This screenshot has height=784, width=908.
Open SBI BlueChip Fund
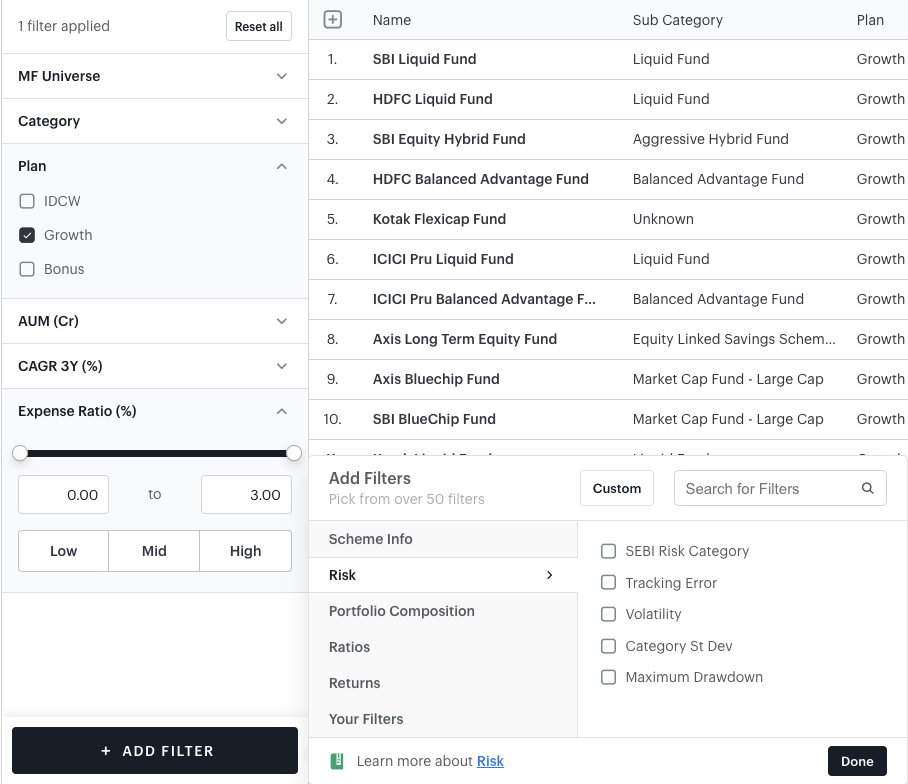(x=434, y=419)
